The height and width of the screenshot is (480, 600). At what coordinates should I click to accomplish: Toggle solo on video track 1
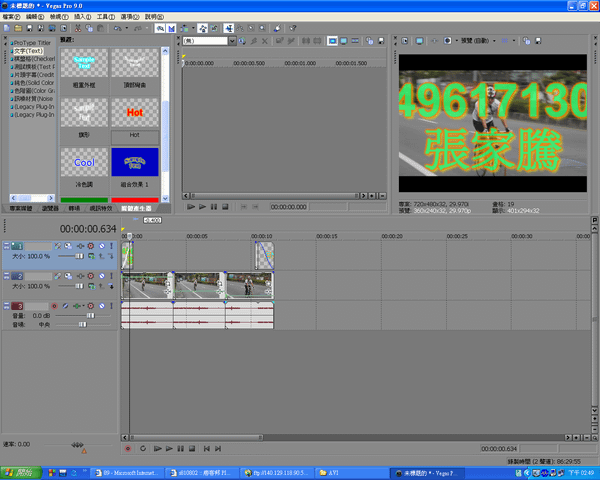(111, 246)
